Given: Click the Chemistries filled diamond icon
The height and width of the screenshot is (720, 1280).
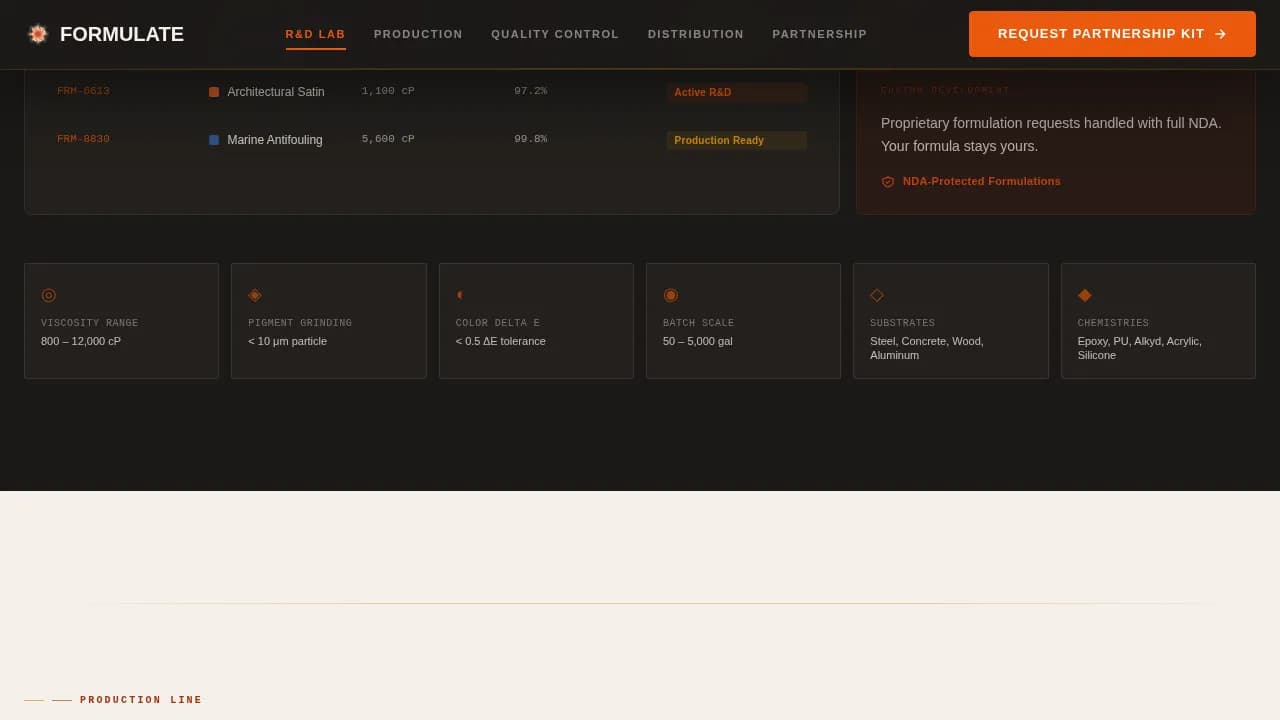Looking at the screenshot, I should point(1085,295).
